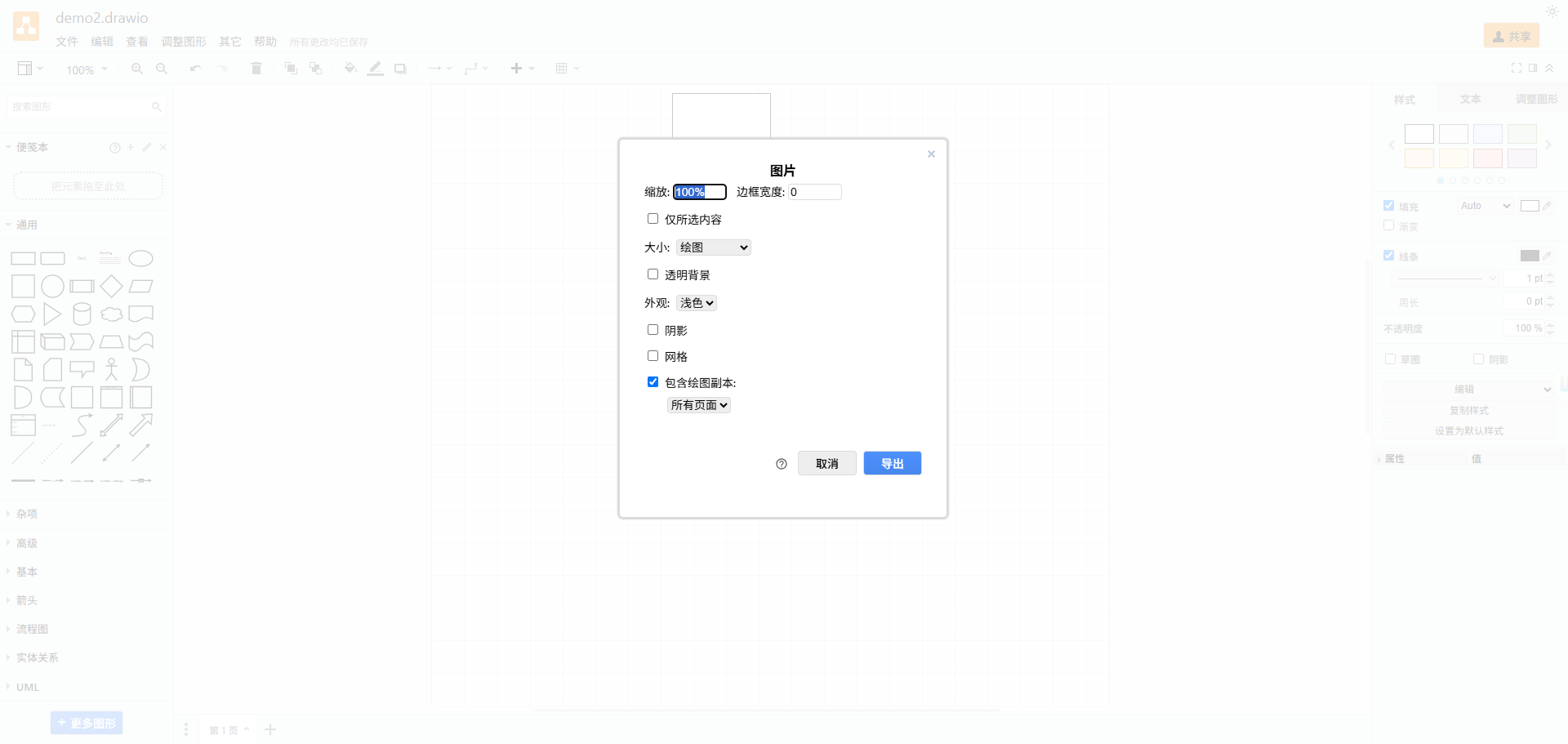Click the 边框宽度 input field
Image resolution: width=1568 pixels, height=744 pixels.
(x=815, y=192)
